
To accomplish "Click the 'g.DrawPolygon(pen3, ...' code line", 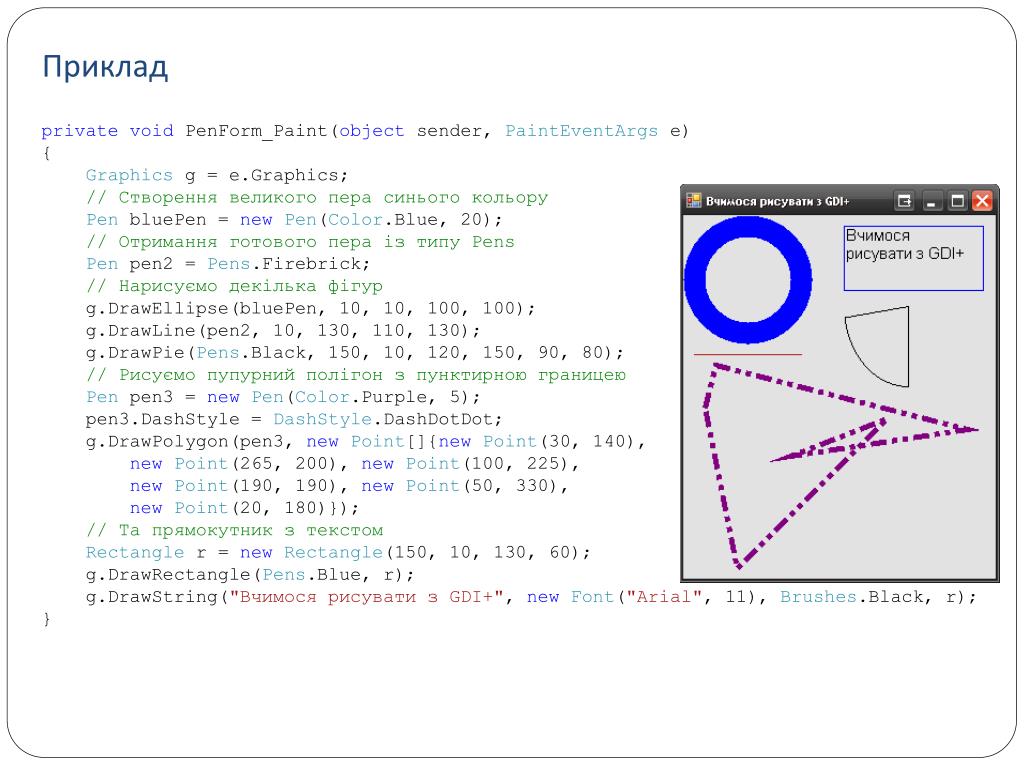I will coord(365,442).
